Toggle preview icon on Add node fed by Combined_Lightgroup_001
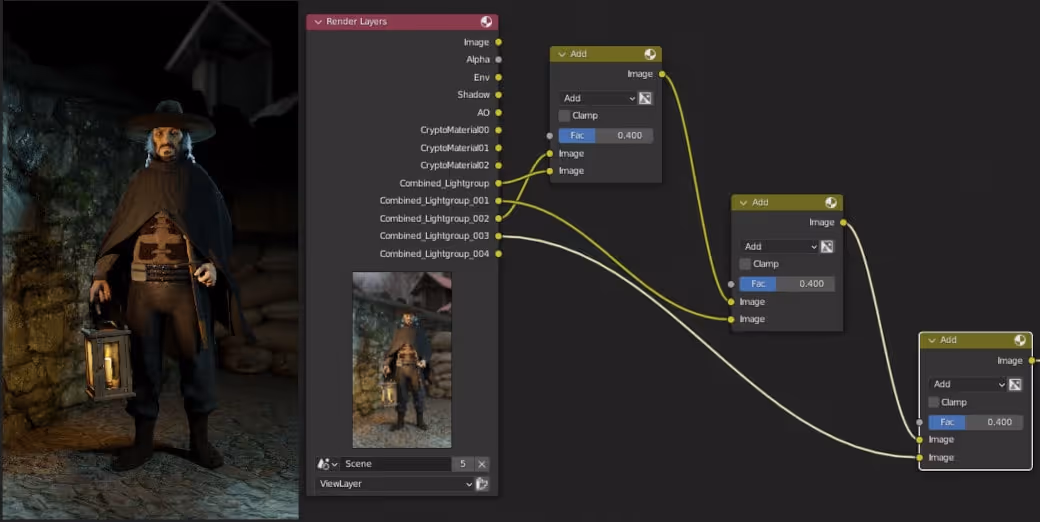Screen dimensions: 1040x522 click(x=831, y=202)
